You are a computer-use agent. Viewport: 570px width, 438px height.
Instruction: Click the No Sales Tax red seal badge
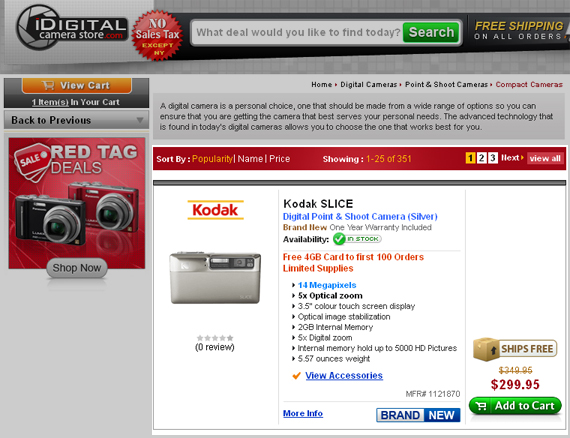157,35
